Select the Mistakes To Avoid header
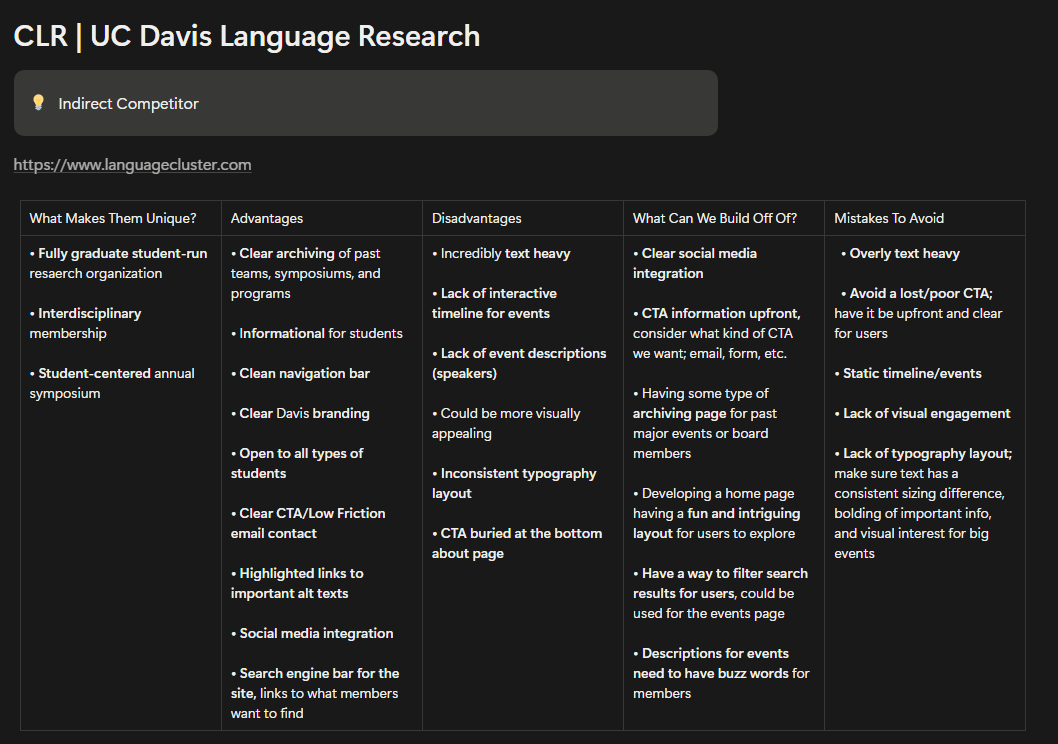 (x=889, y=218)
